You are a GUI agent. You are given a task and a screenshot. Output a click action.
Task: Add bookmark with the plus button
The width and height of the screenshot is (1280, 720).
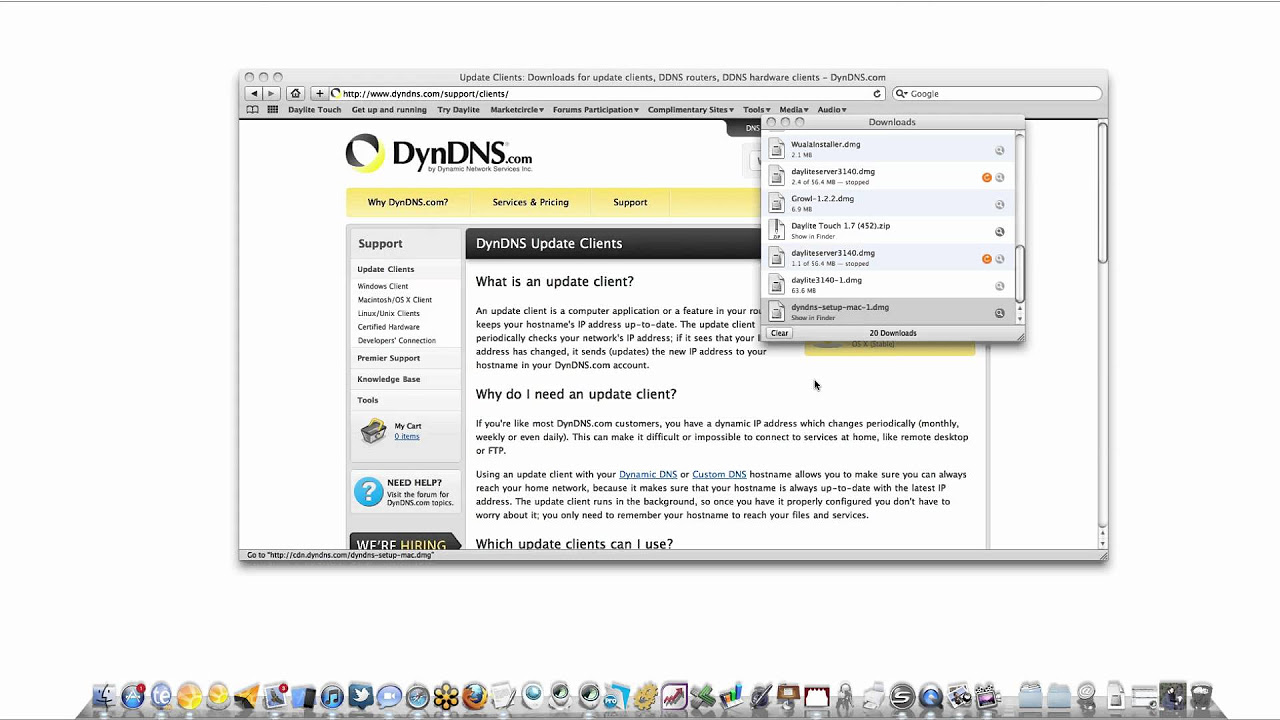(x=319, y=93)
